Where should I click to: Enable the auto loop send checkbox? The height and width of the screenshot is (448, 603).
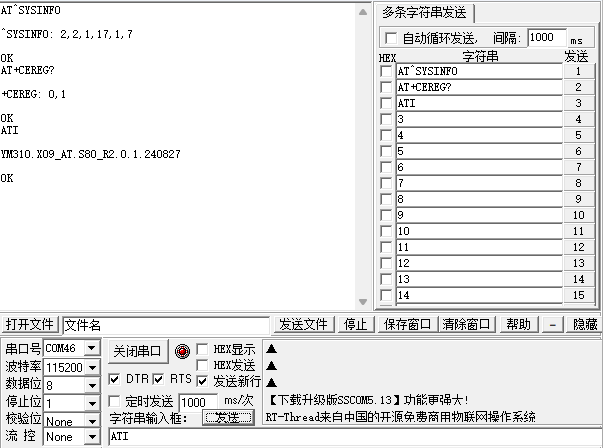tap(391, 38)
